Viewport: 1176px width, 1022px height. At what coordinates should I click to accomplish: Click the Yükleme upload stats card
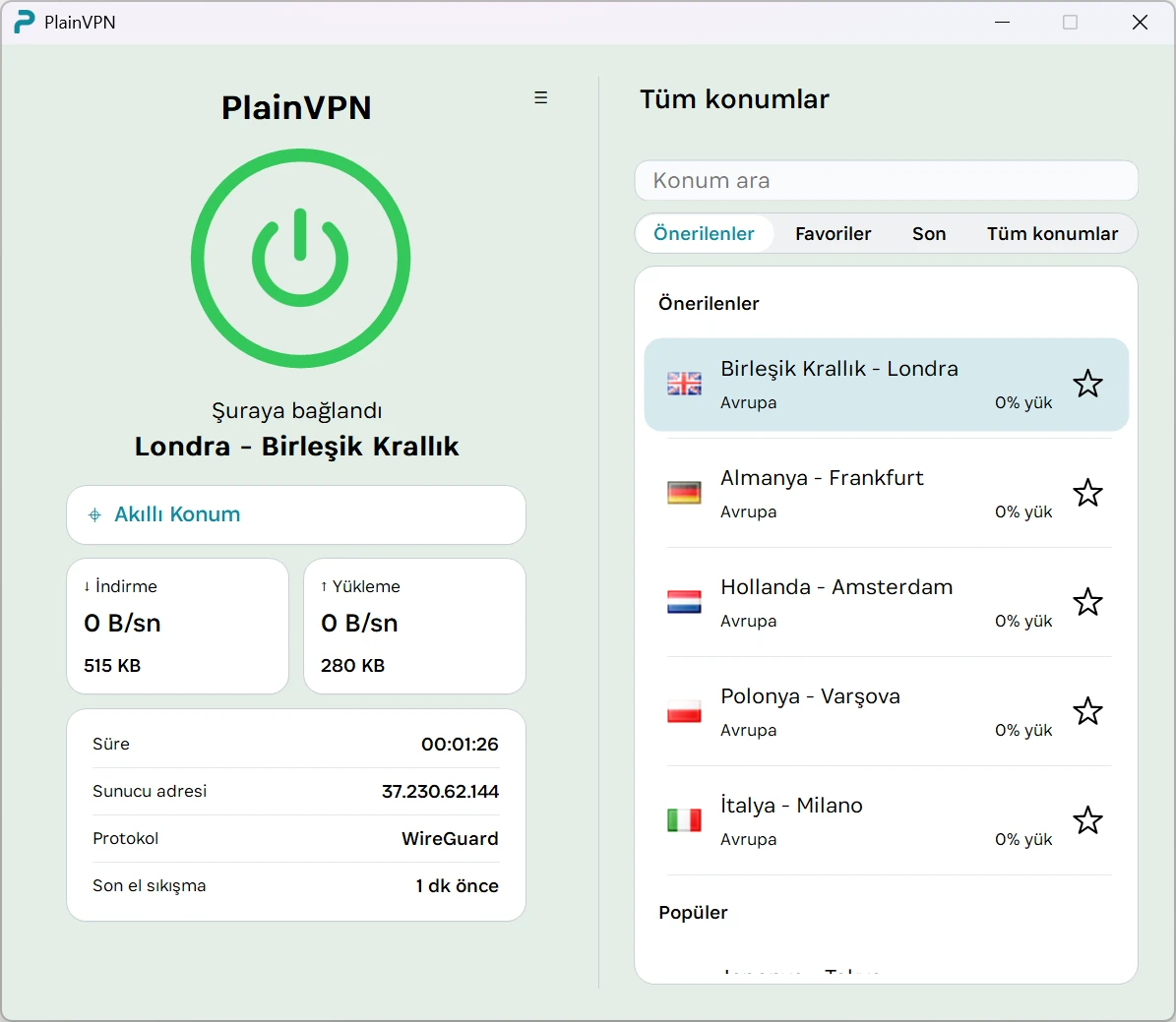pyautogui.click(x=414, y=627)
